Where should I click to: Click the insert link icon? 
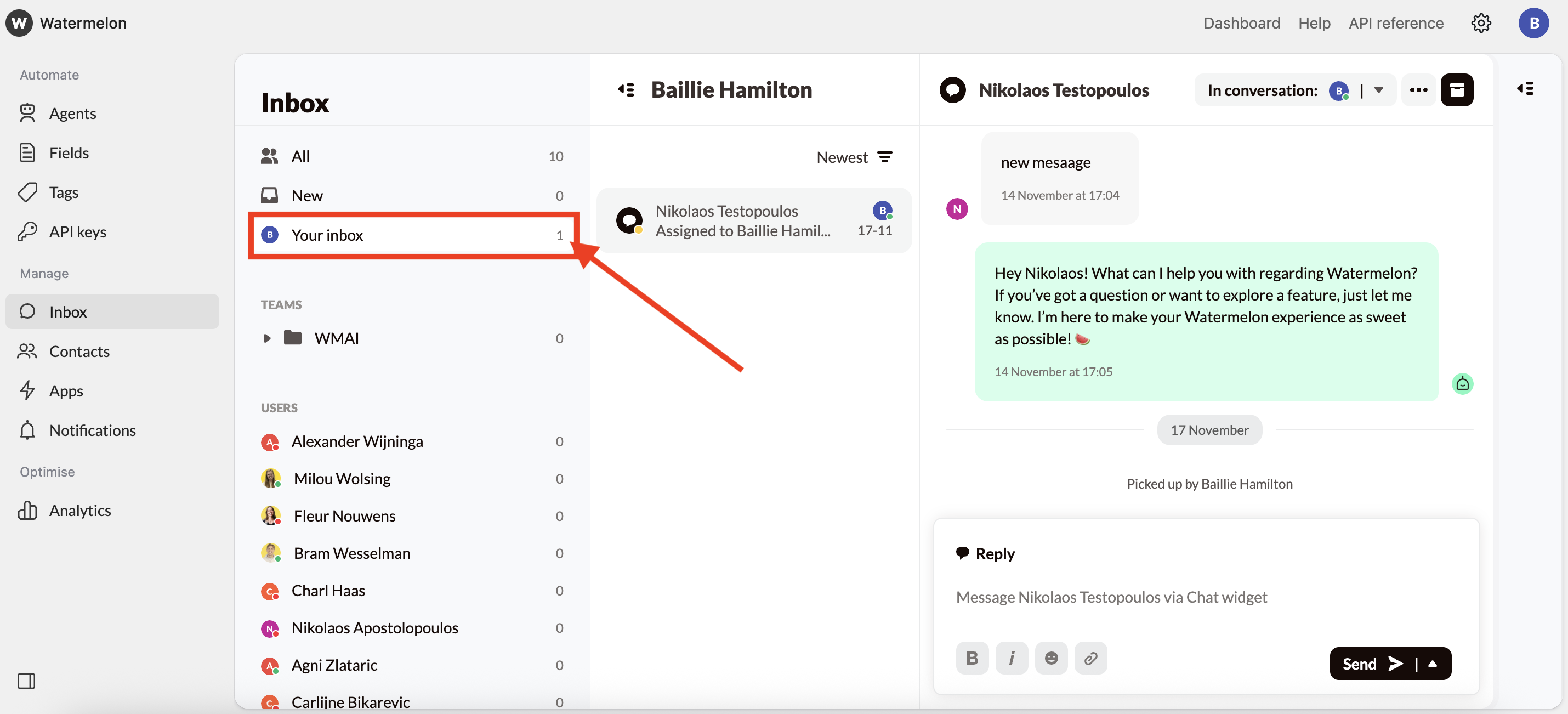tap(1091, 658)
